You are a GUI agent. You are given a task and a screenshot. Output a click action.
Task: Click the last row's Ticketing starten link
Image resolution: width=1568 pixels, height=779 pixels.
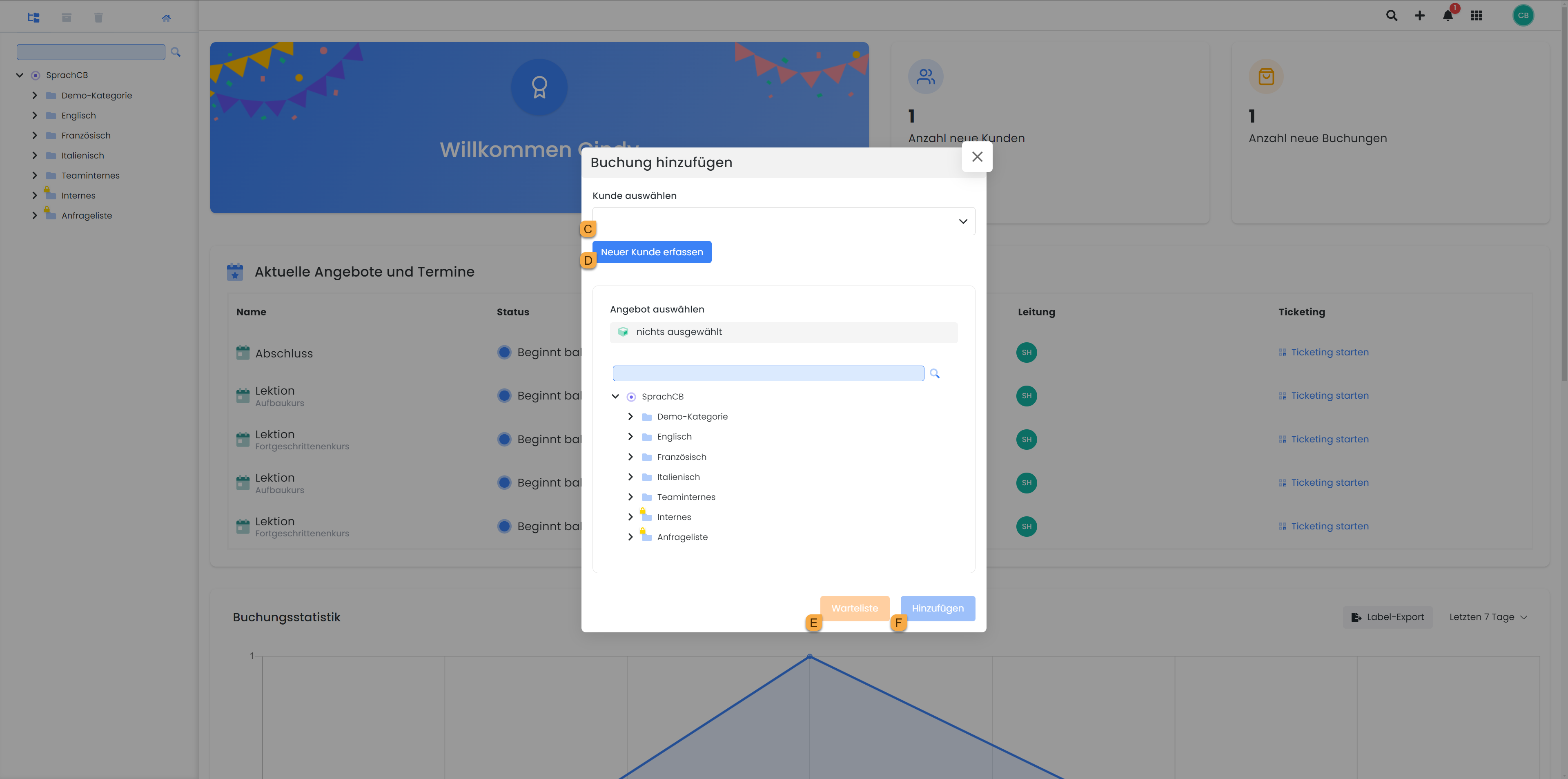(1323, 526)
